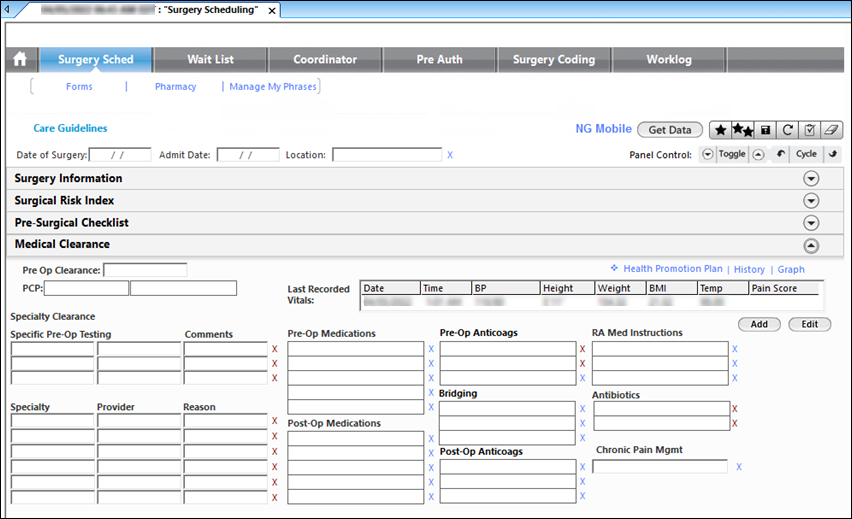Switch to the Surgery Coding tab
Screen dimensions: 852x519
[554, 59]
